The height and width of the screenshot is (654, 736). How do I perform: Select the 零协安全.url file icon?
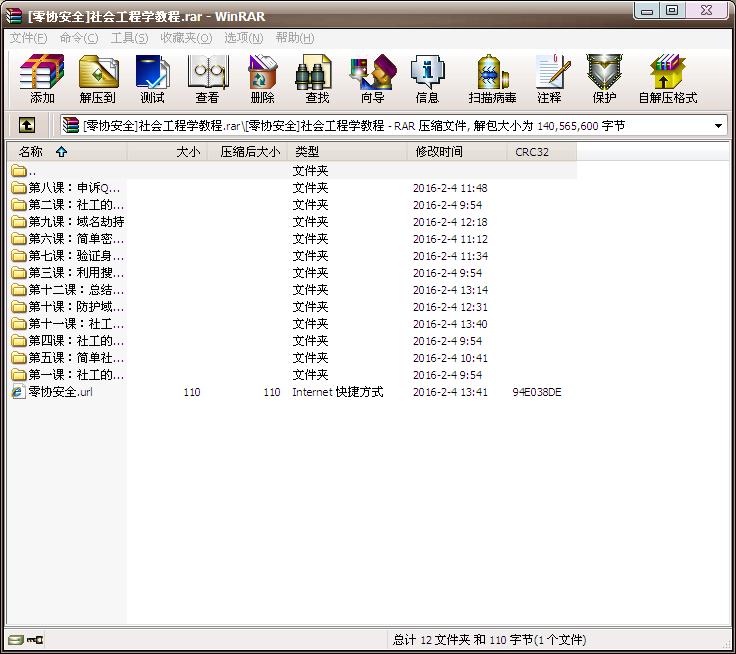coord(18,392)
